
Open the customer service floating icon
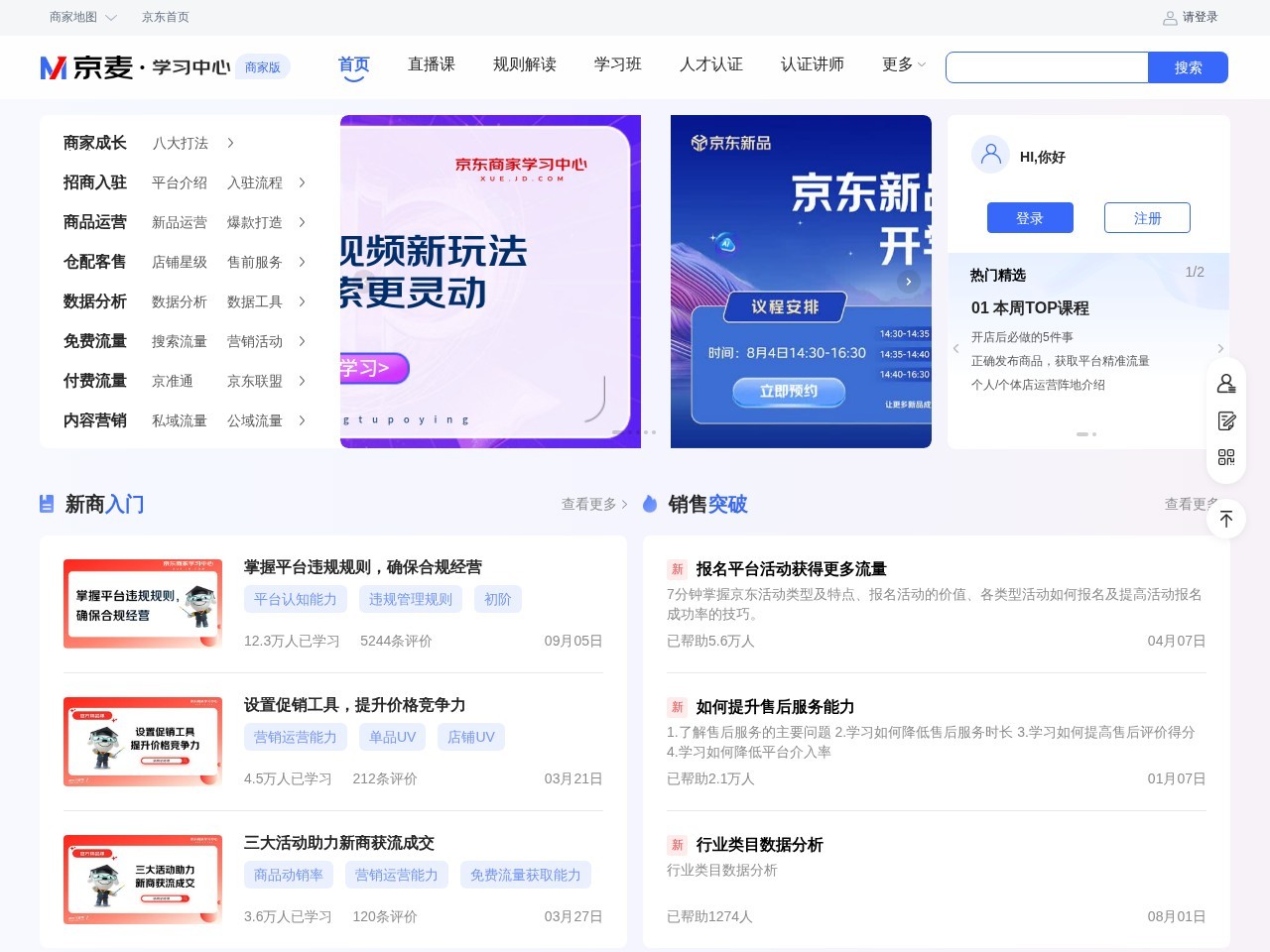1226,384
